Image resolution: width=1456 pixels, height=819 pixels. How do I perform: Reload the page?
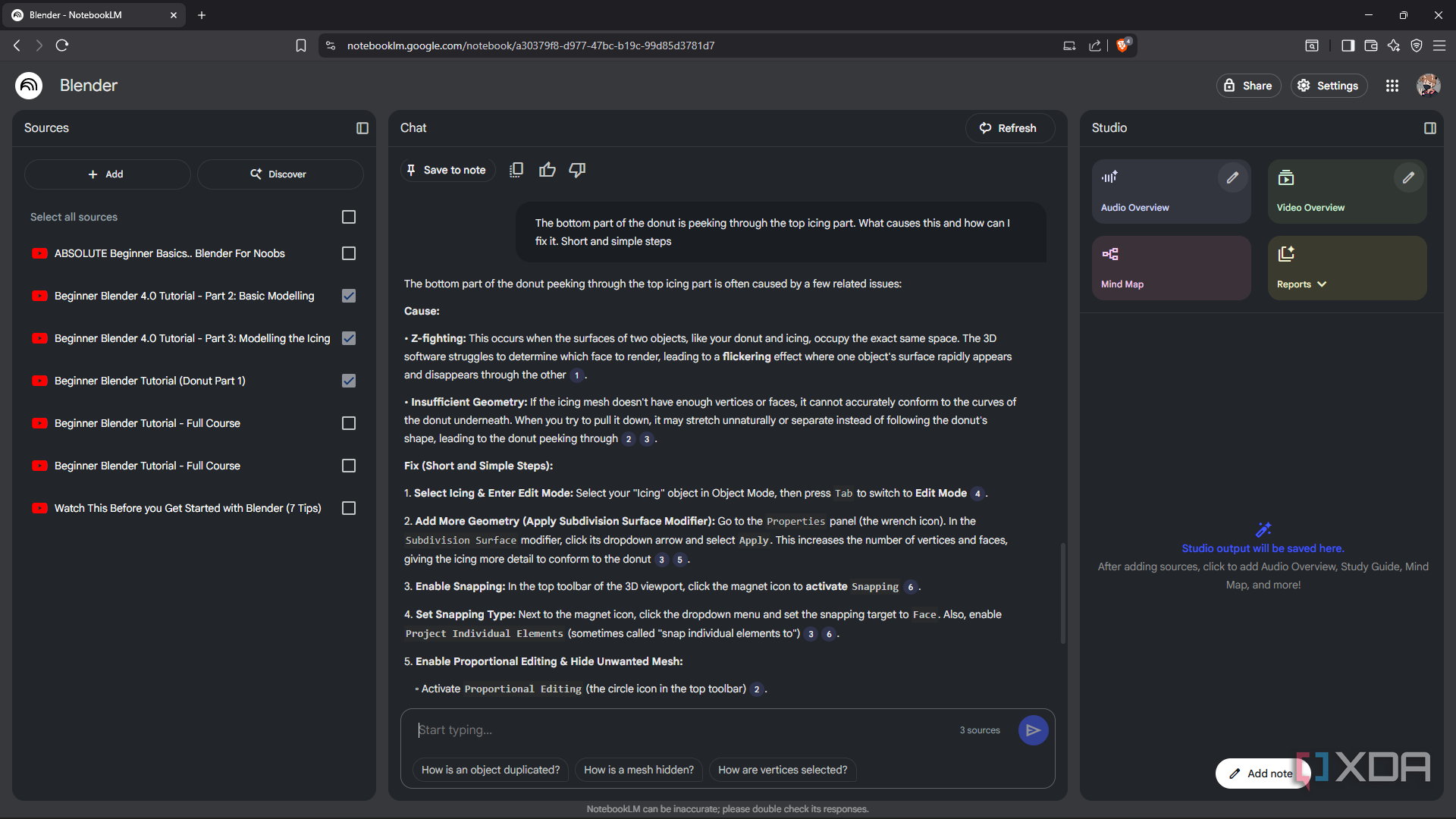pos(63,45)
